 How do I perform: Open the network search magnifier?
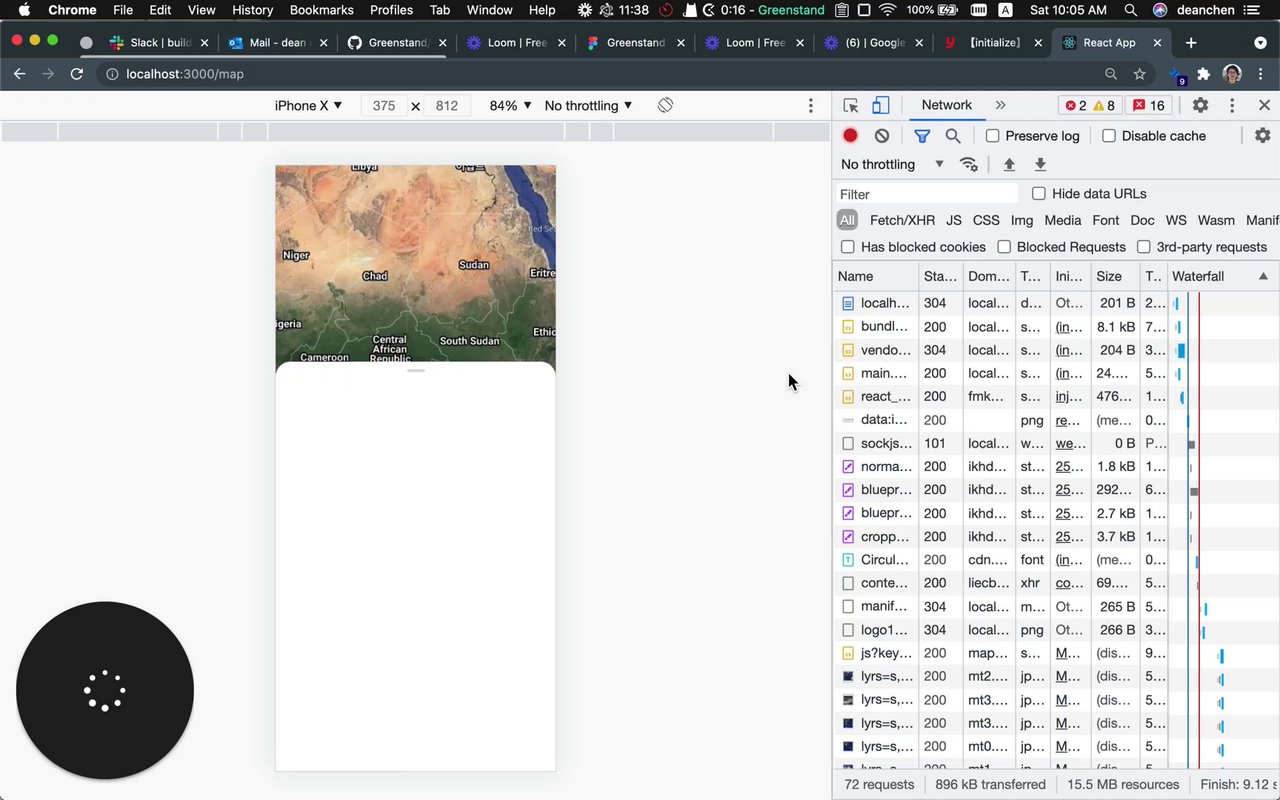[x=953, y=136]
